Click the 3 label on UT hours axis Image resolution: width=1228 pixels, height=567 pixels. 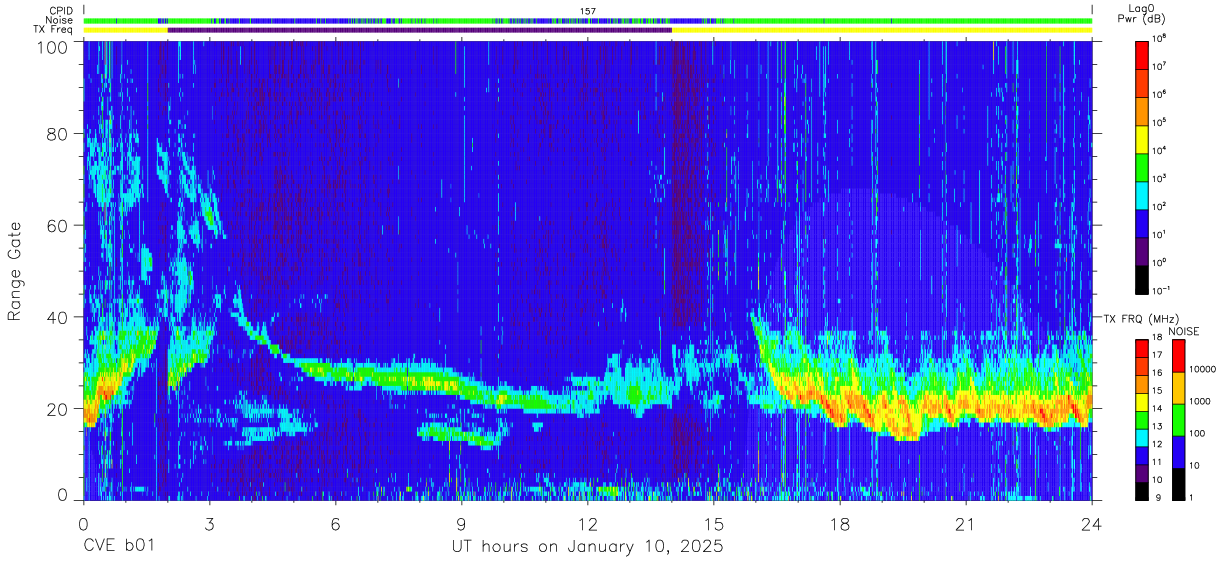pyautogui.click(x=209, y=524)
